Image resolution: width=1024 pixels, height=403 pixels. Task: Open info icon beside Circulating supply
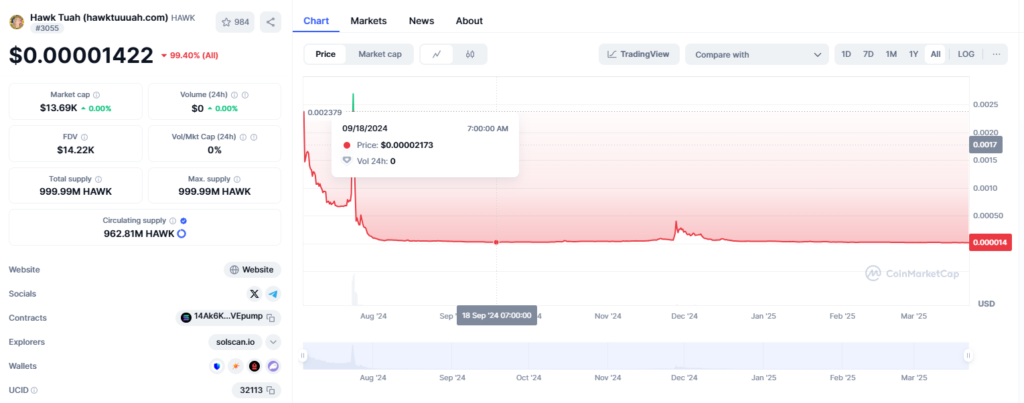(x=172, y=221)
